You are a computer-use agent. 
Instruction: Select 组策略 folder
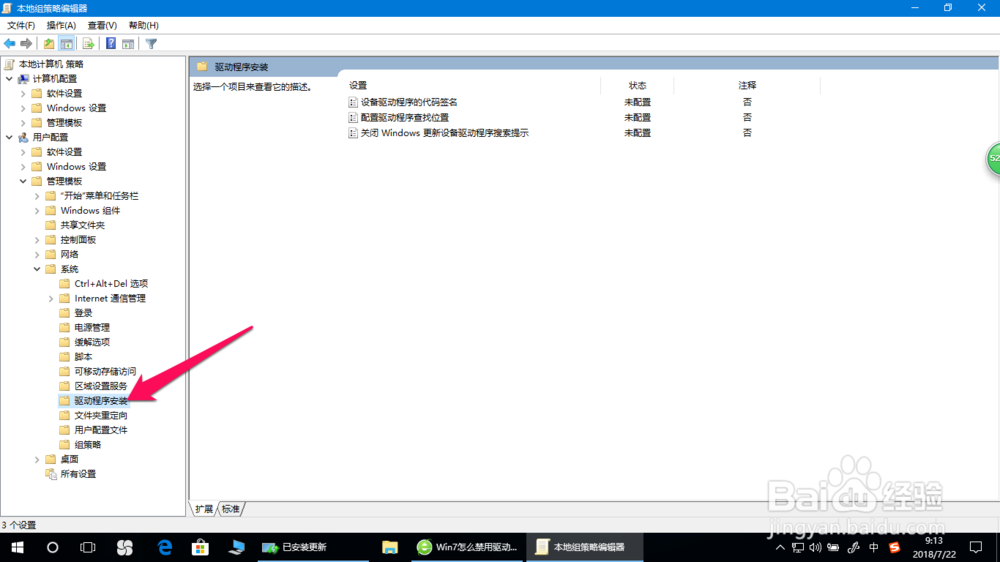[x=87, y=445]
